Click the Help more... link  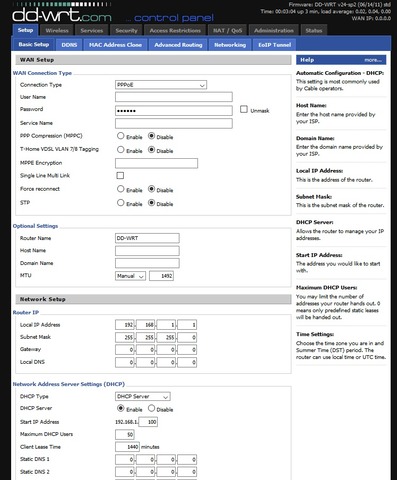(x=373, y=60)
